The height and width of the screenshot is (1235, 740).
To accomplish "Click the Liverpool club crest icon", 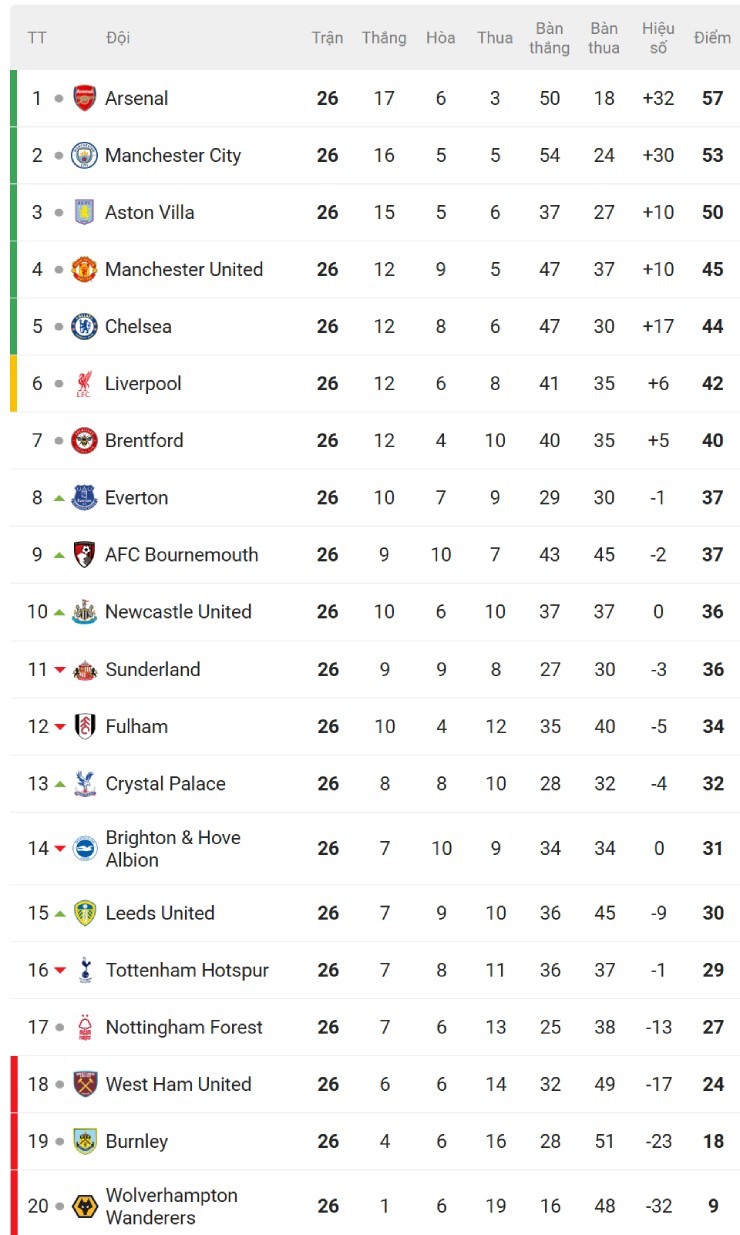I will click(x=85, y=384).
